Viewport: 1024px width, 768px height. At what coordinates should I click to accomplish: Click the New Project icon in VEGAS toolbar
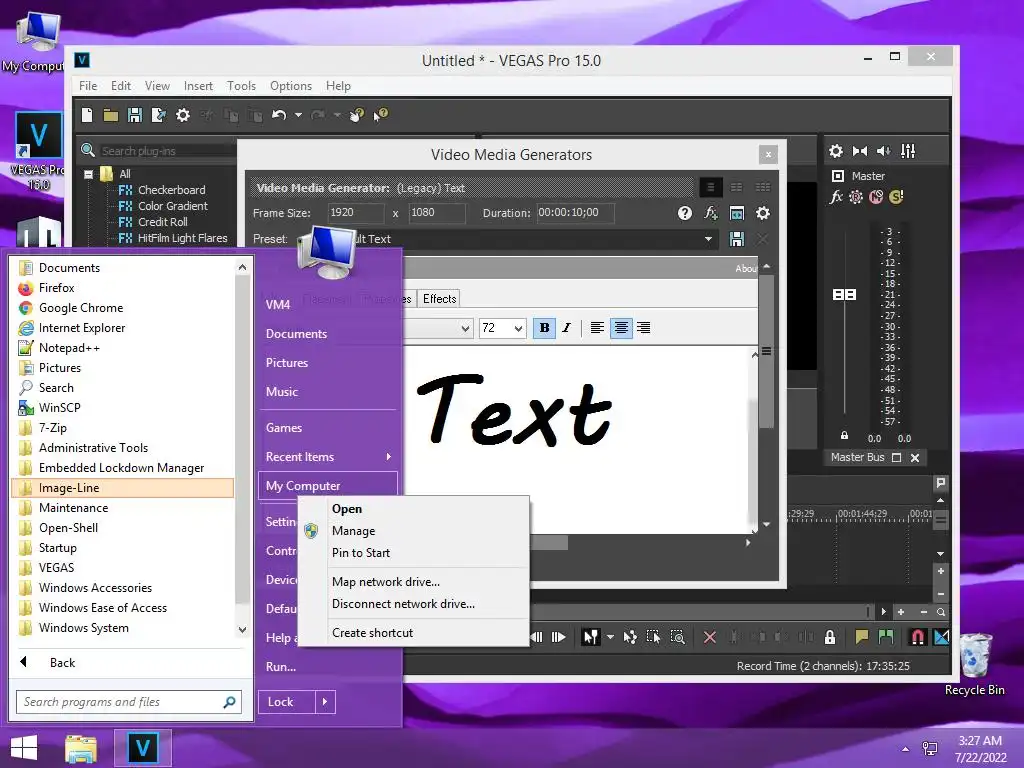pos(87,115)
